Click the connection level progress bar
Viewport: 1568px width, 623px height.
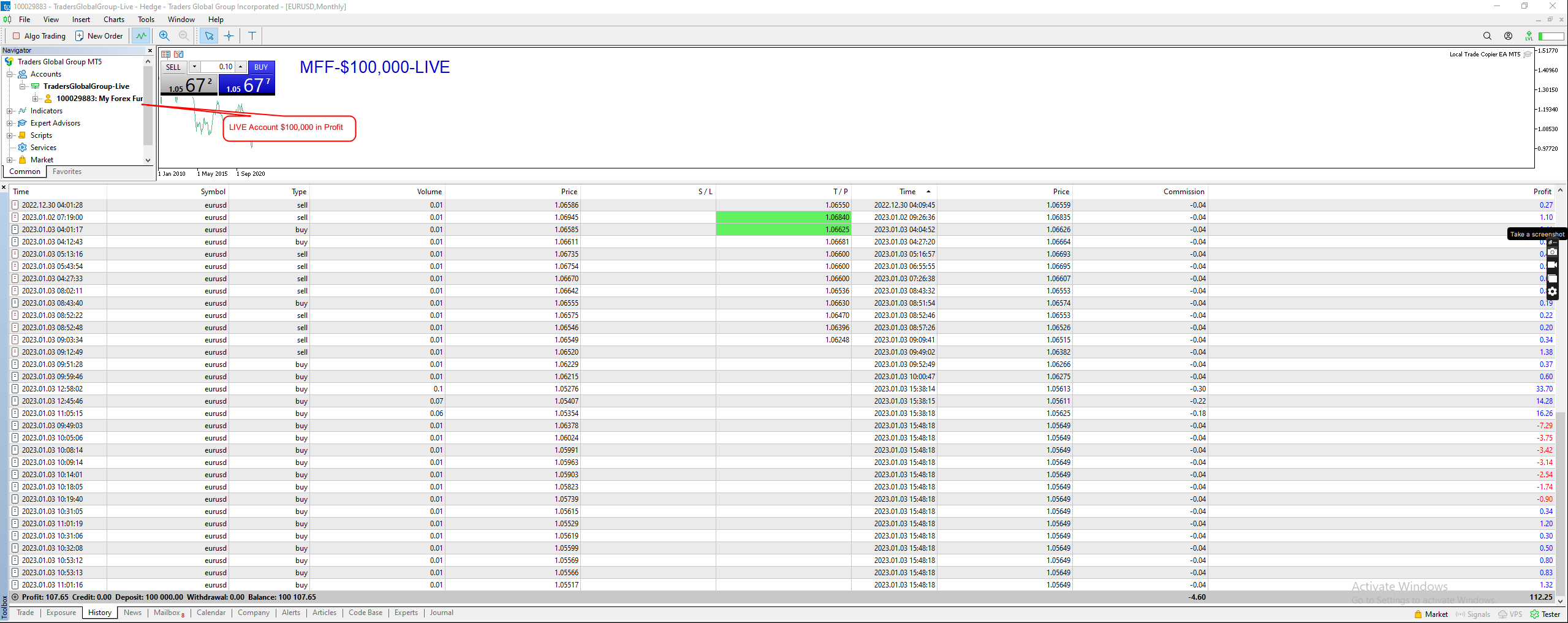pos(1551,36)
